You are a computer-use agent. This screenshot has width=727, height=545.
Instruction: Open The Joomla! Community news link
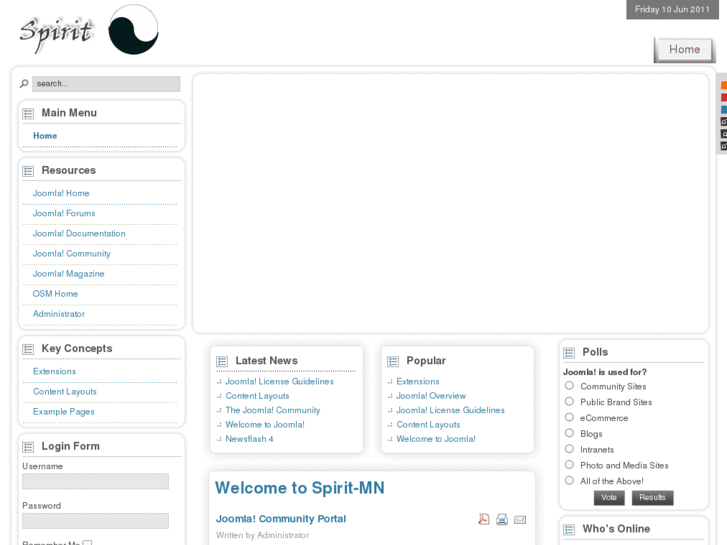point(273,410)
